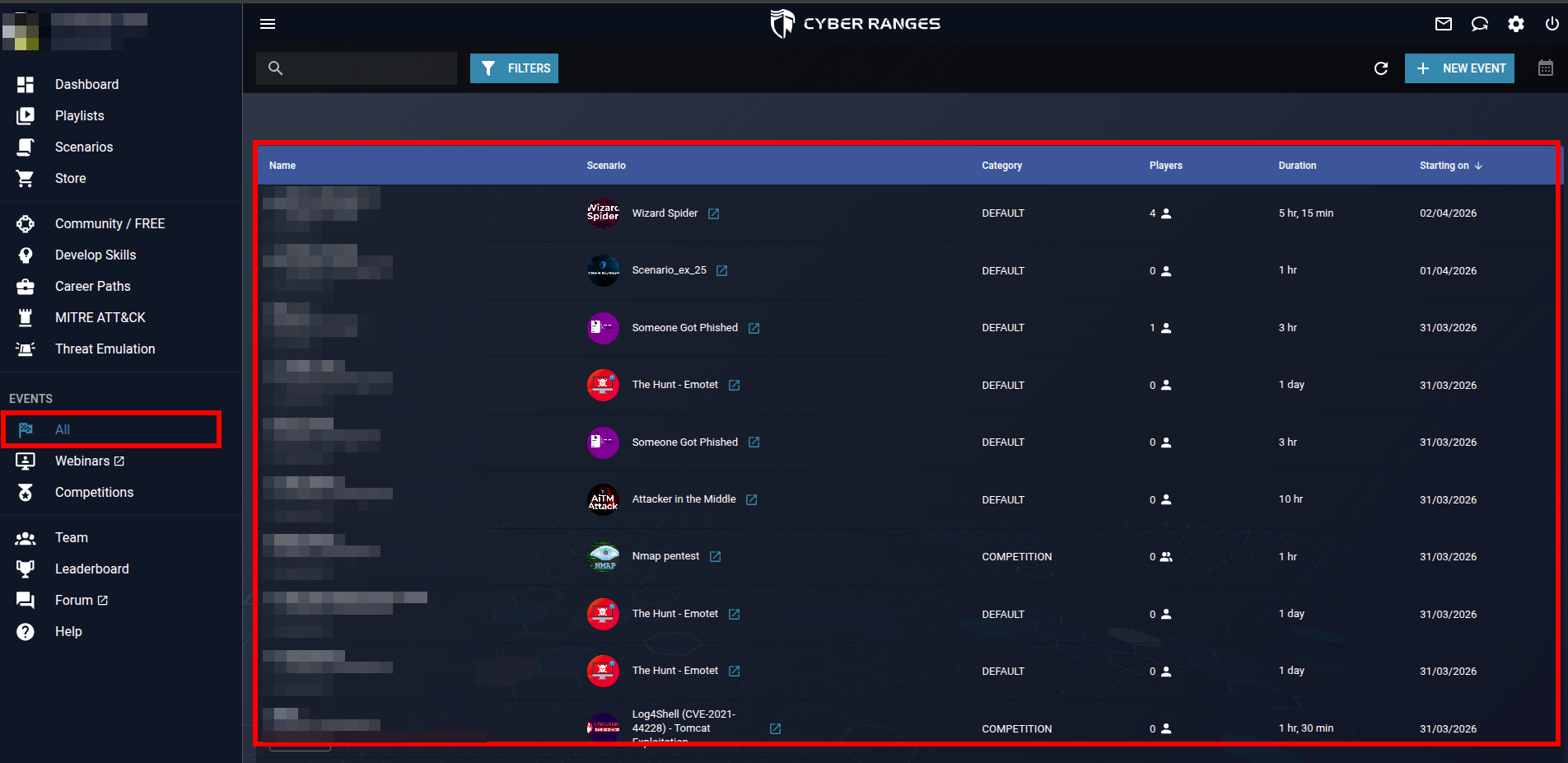Toggle the hamburger sidebar menu
Image resolution: width=1568 pixels, height=763 pixels.
268,24
